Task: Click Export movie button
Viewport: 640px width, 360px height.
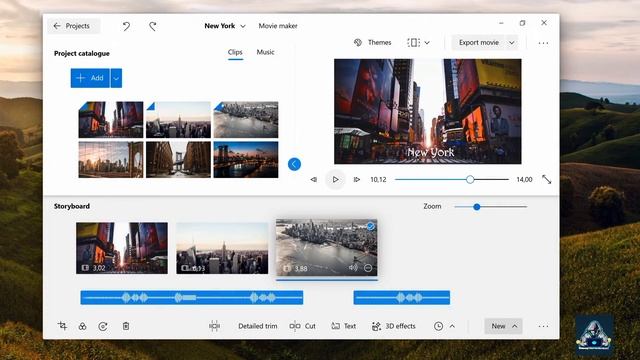Action: 478,42
